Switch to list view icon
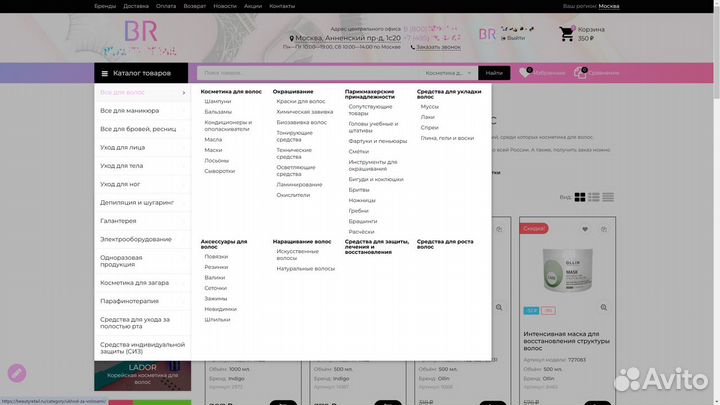 click(x=594, y=197)
